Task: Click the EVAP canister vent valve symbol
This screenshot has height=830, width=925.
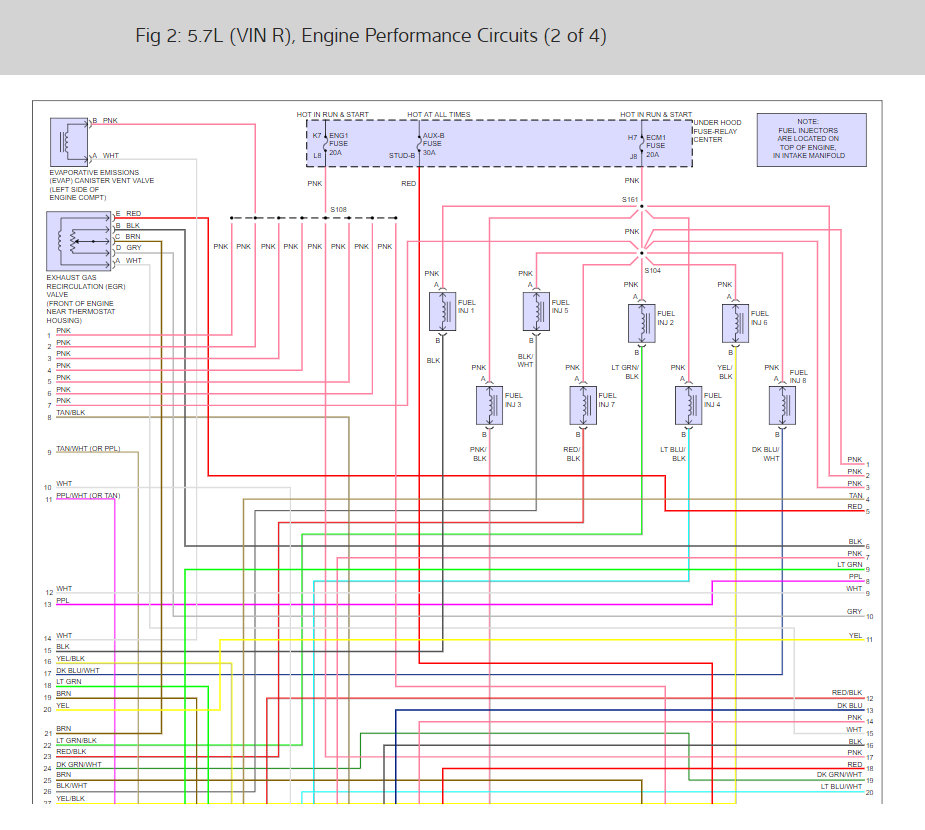Action: [69, 142]
